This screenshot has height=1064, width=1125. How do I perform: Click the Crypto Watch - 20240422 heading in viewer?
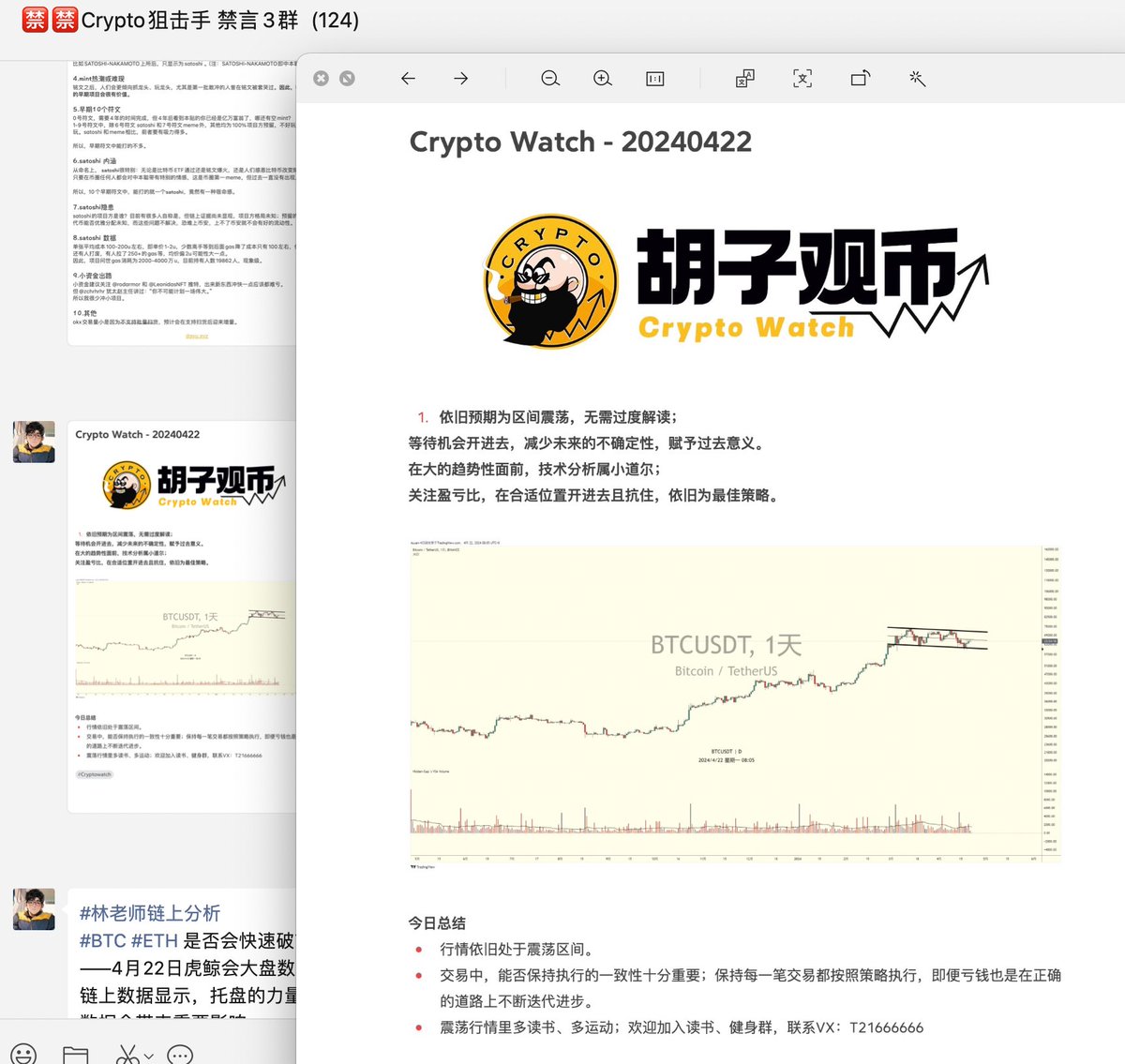(580, 142)
